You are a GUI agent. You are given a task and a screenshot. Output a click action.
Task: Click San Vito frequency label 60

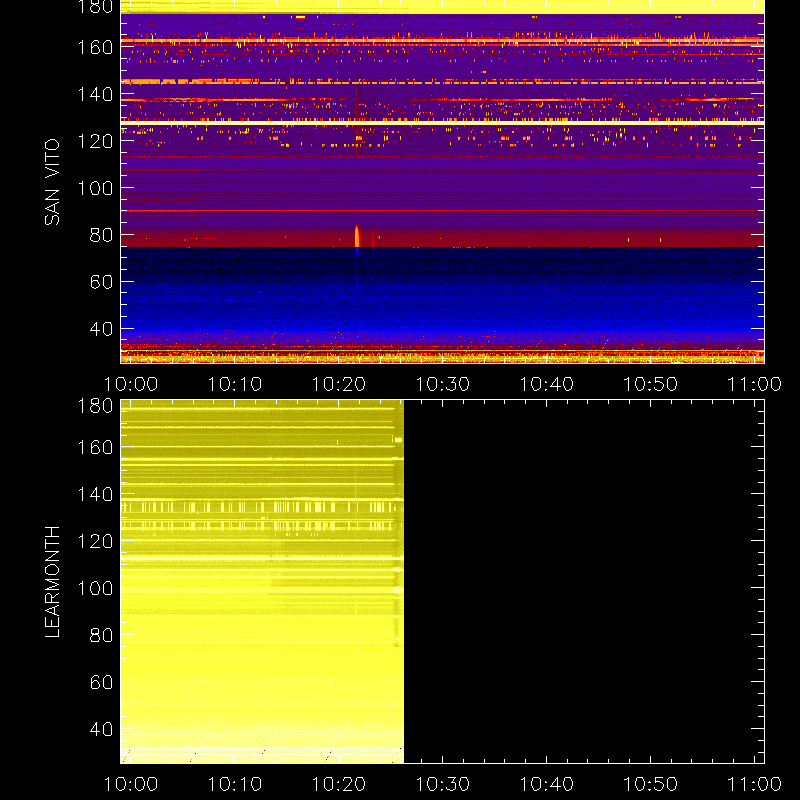(x=102, y=282)
